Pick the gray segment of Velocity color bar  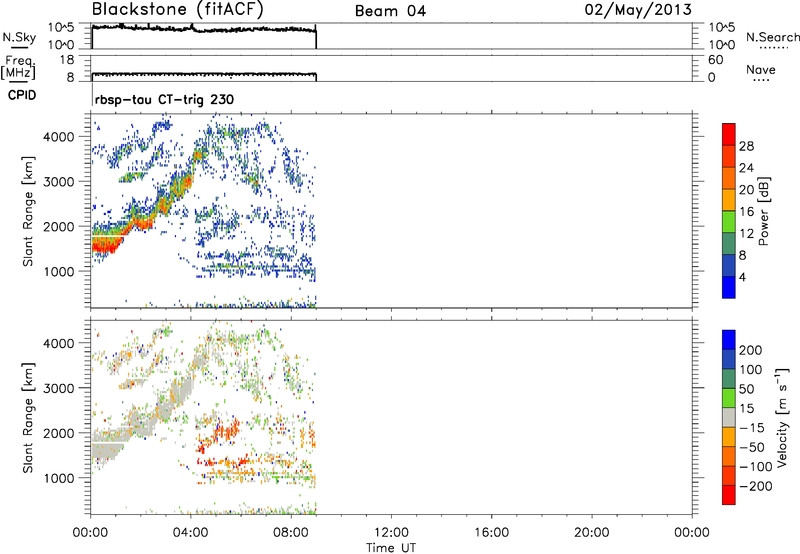pos(729,418)
